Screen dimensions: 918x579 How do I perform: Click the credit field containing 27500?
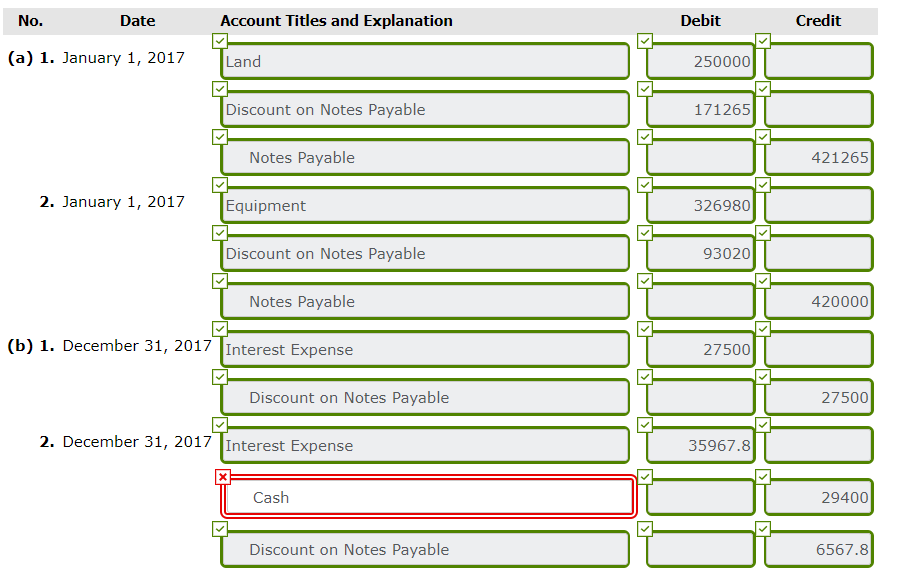[x=818, y=397]
